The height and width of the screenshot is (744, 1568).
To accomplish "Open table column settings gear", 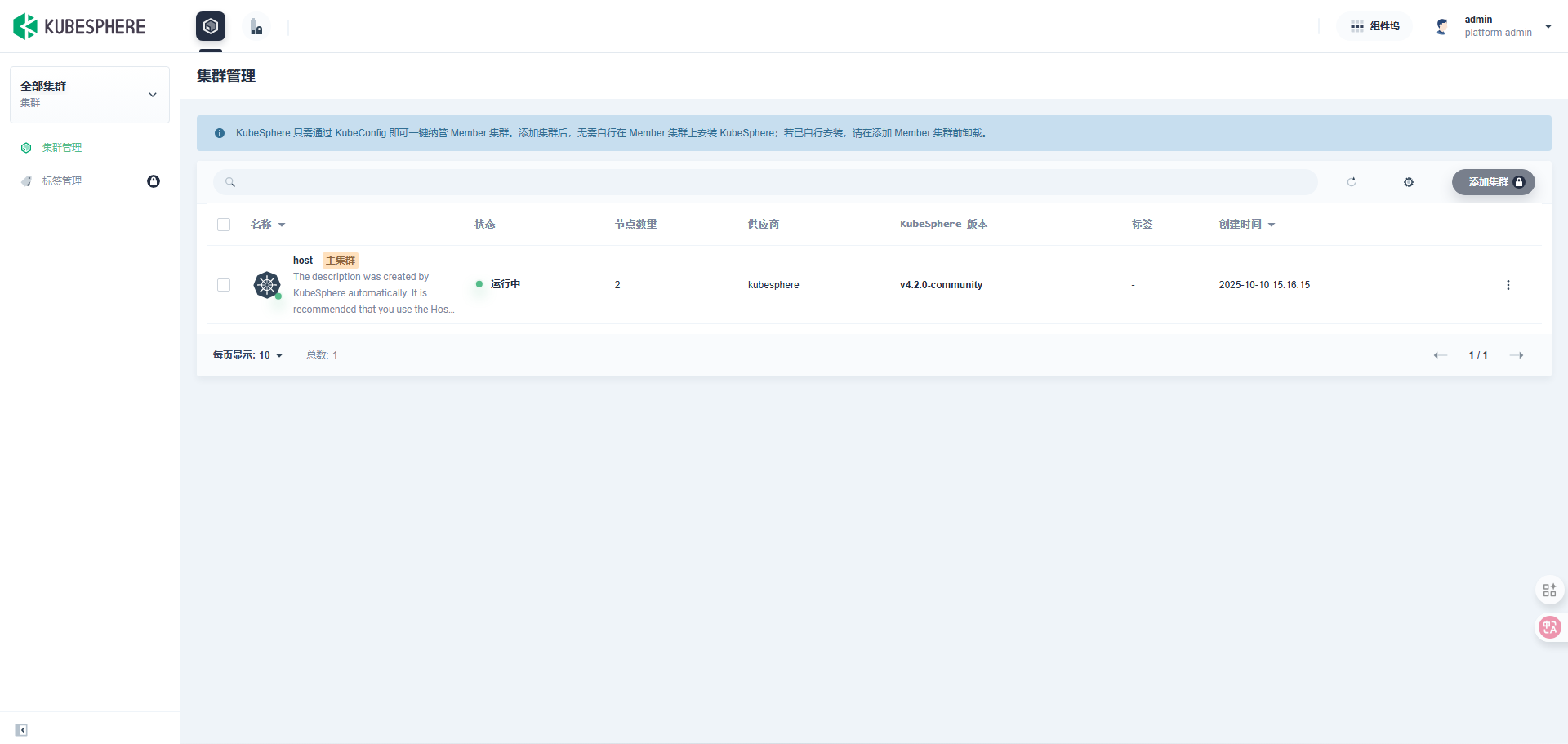I will (x=1409, y=182).
